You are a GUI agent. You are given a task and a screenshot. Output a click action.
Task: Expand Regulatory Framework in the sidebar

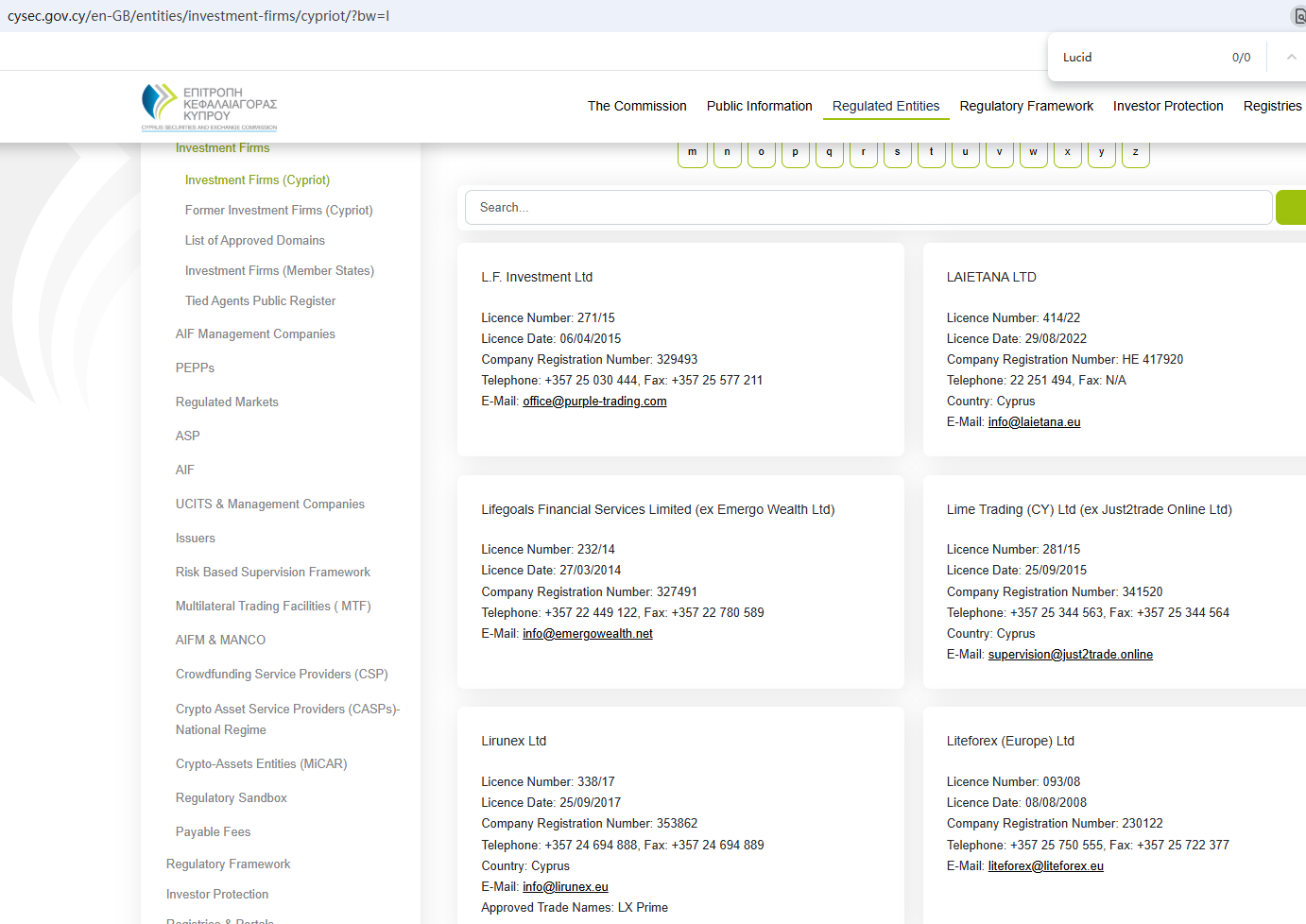(x=228, y=864)
